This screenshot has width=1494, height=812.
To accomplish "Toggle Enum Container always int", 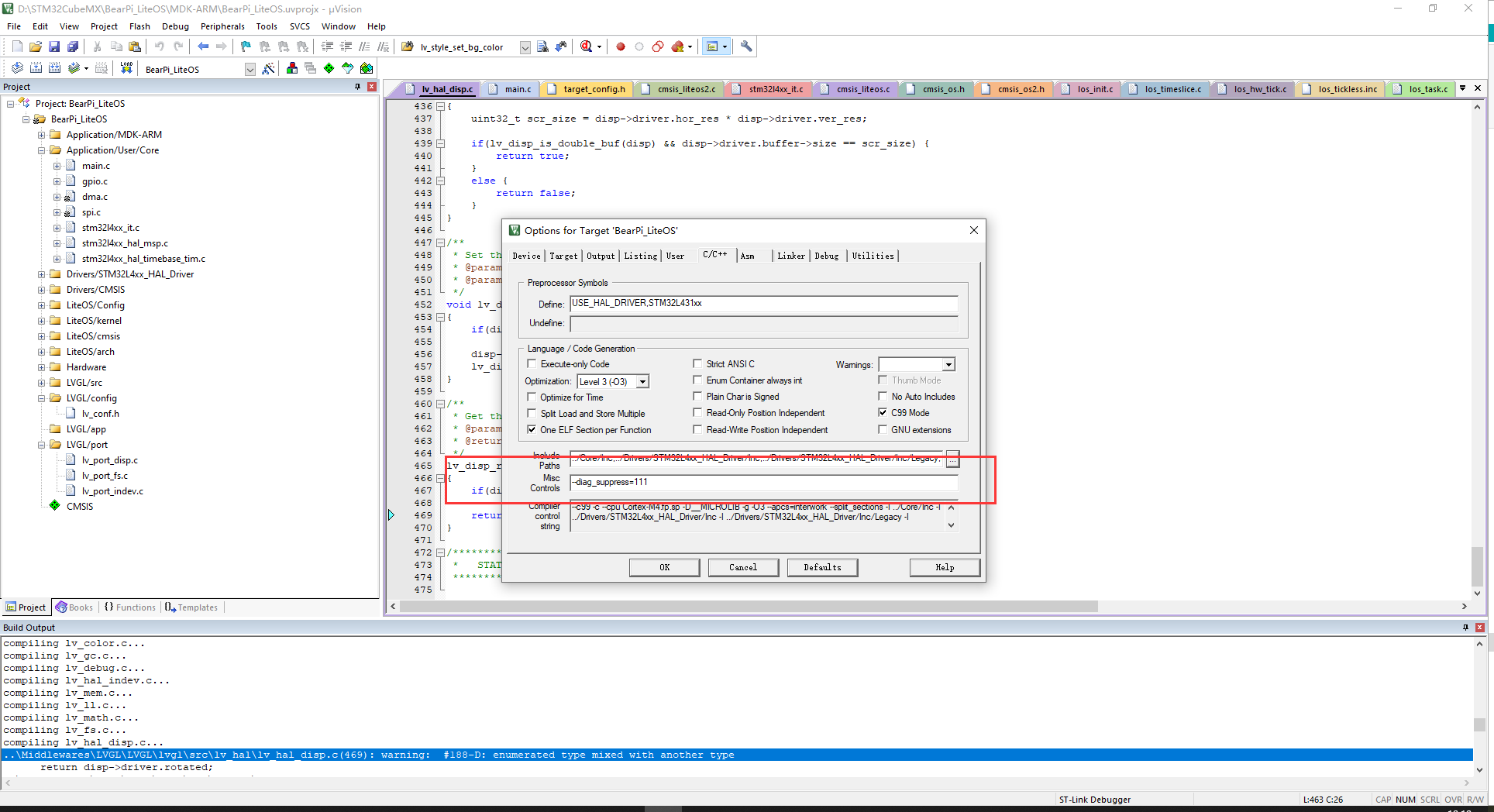I will (697, 380).
